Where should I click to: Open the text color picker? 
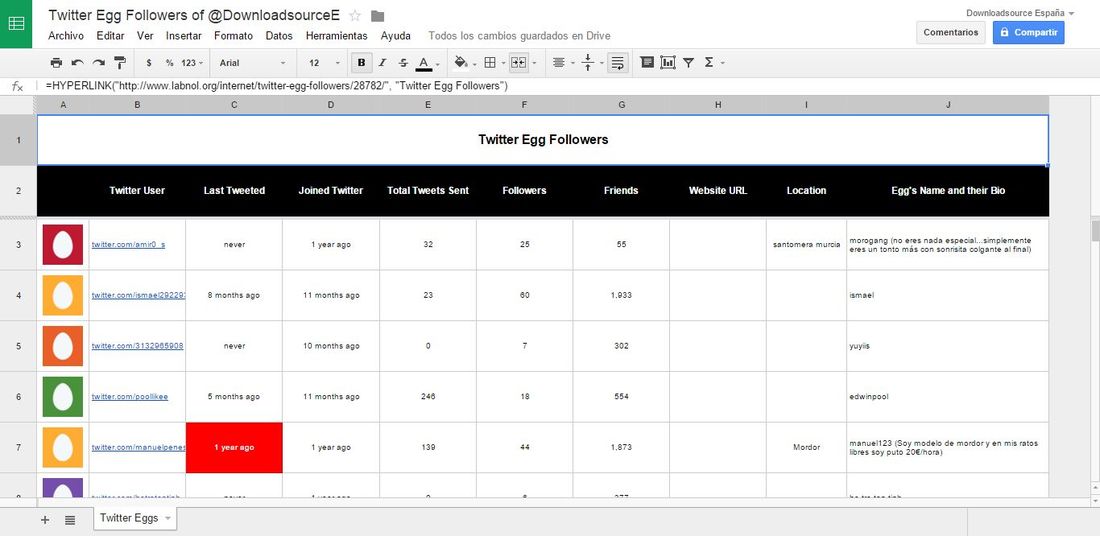click(424, 63)
